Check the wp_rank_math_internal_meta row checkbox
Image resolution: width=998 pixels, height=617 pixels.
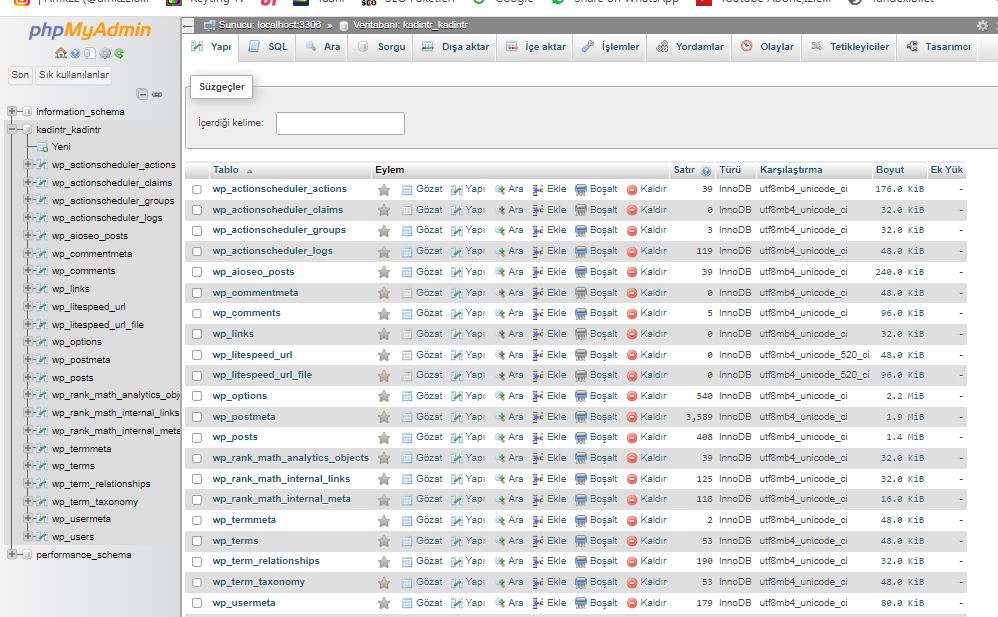coord(197,499)
